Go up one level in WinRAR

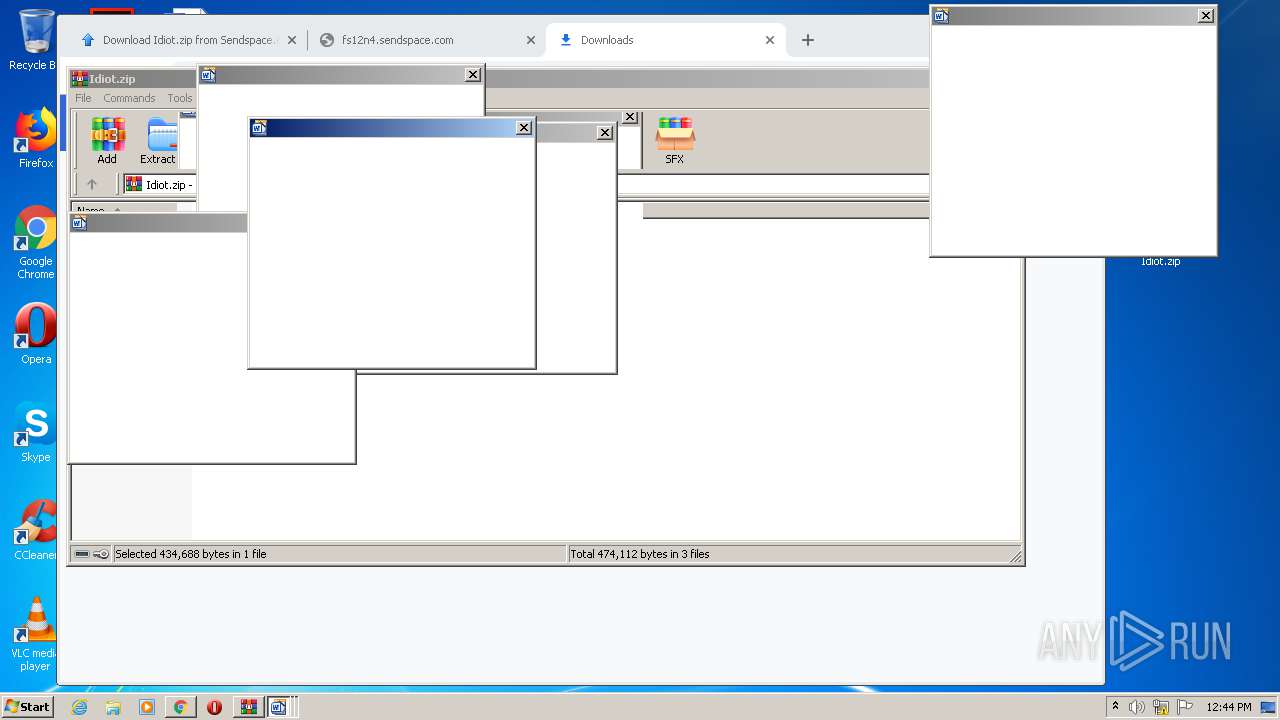tap(92, 184)
